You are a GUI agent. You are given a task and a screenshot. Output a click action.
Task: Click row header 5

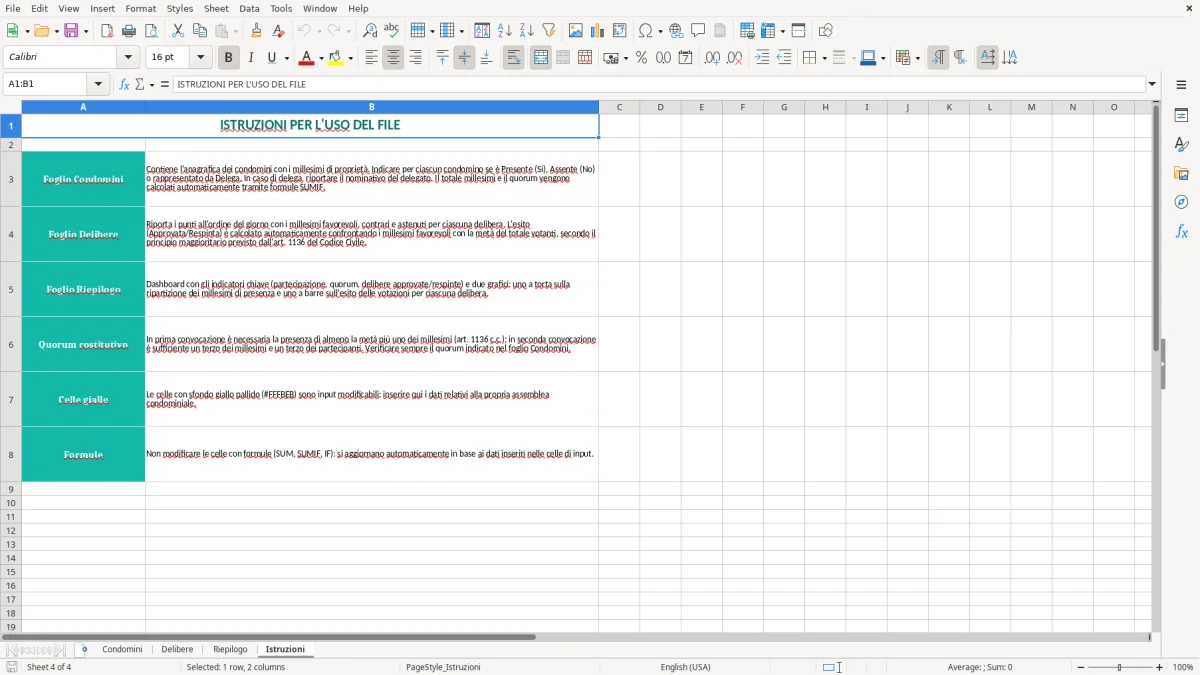point(10,289)
